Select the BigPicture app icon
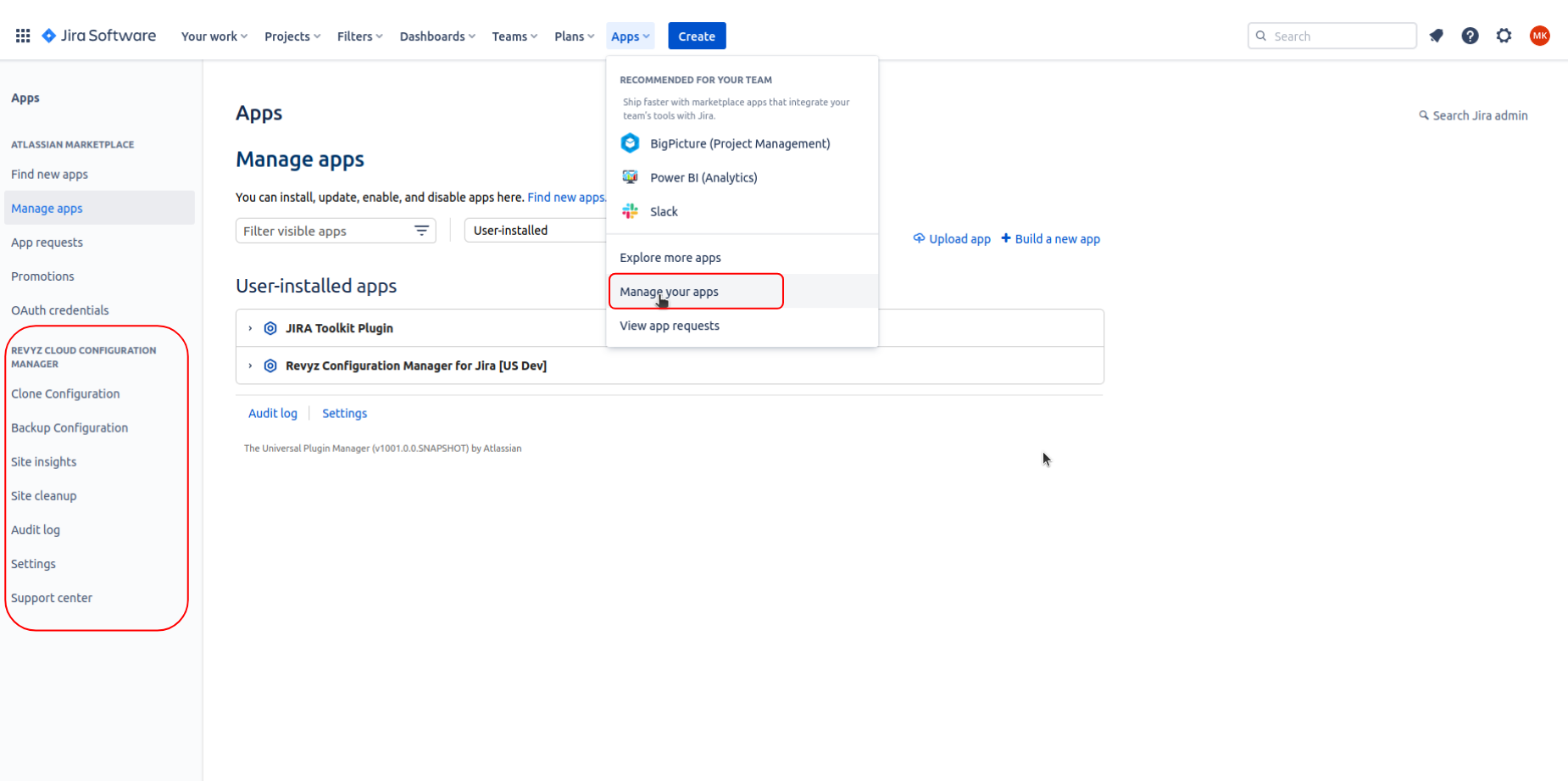The image size is (1568, 781). 630,143
